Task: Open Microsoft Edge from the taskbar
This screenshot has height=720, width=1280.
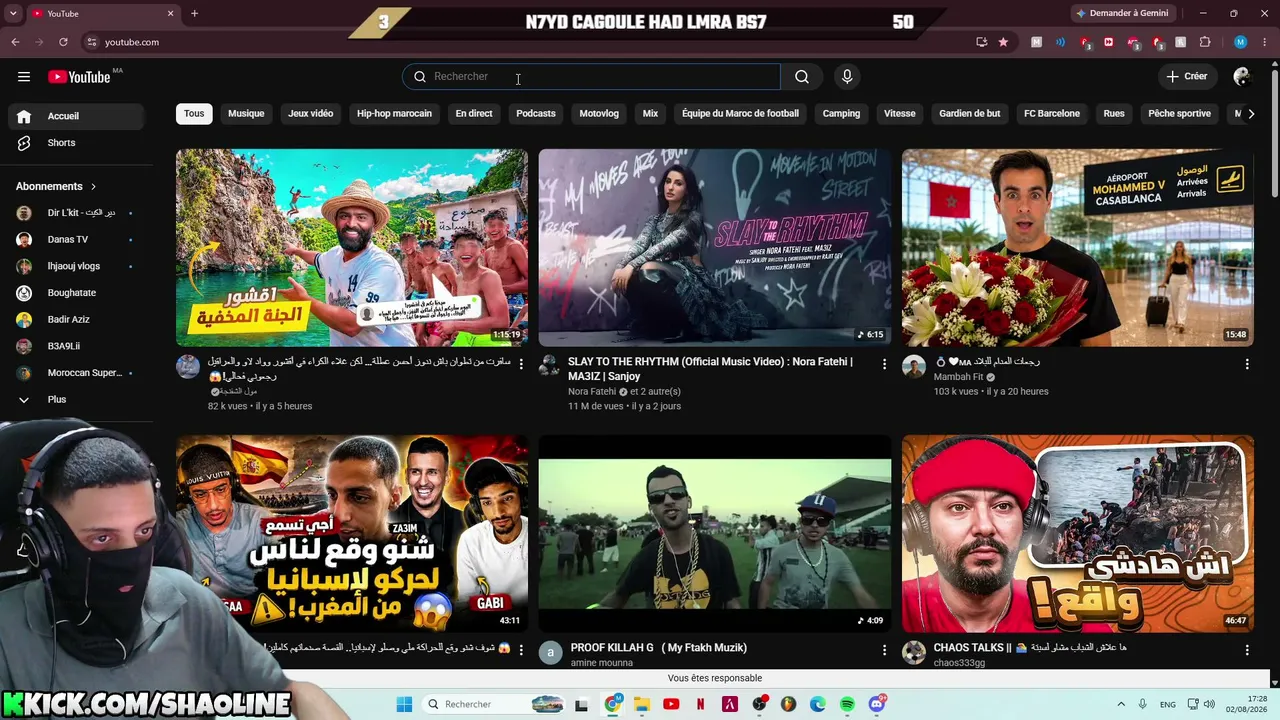Action: pos(818,704)
